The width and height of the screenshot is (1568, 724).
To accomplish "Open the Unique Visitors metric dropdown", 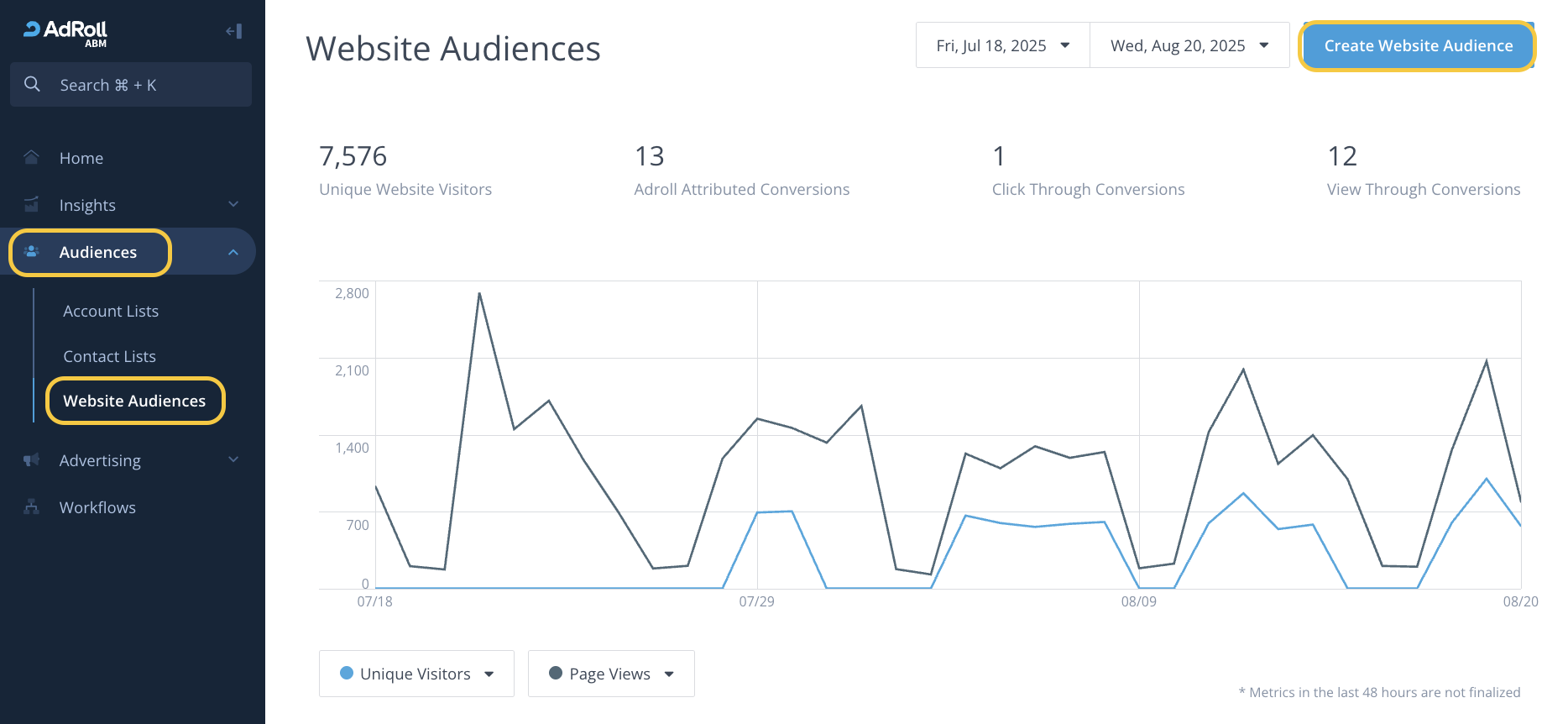I will (x=416, y=674).
